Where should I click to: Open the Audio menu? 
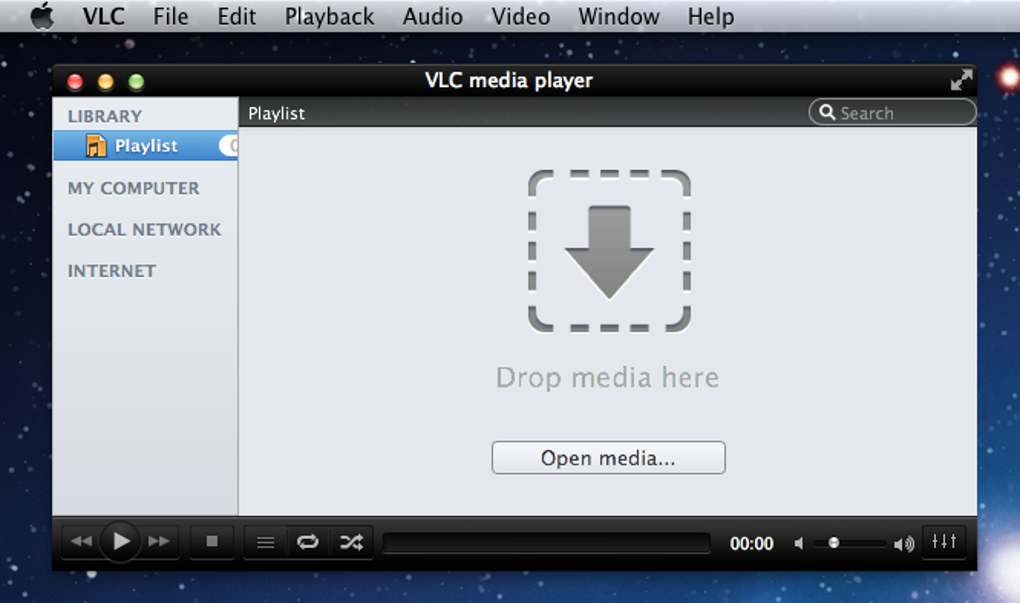pyautogui.click(x=433, y=16)
